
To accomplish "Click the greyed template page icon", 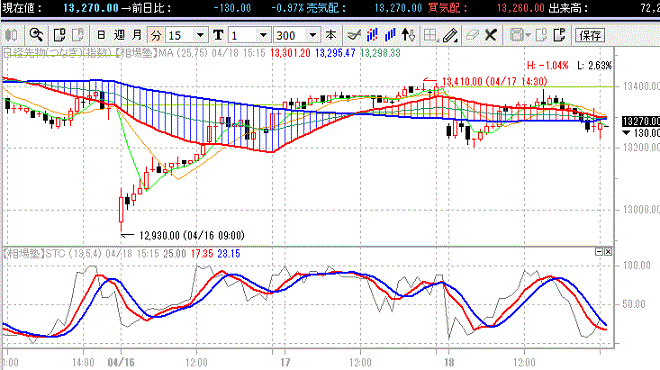I will point(542,35).
